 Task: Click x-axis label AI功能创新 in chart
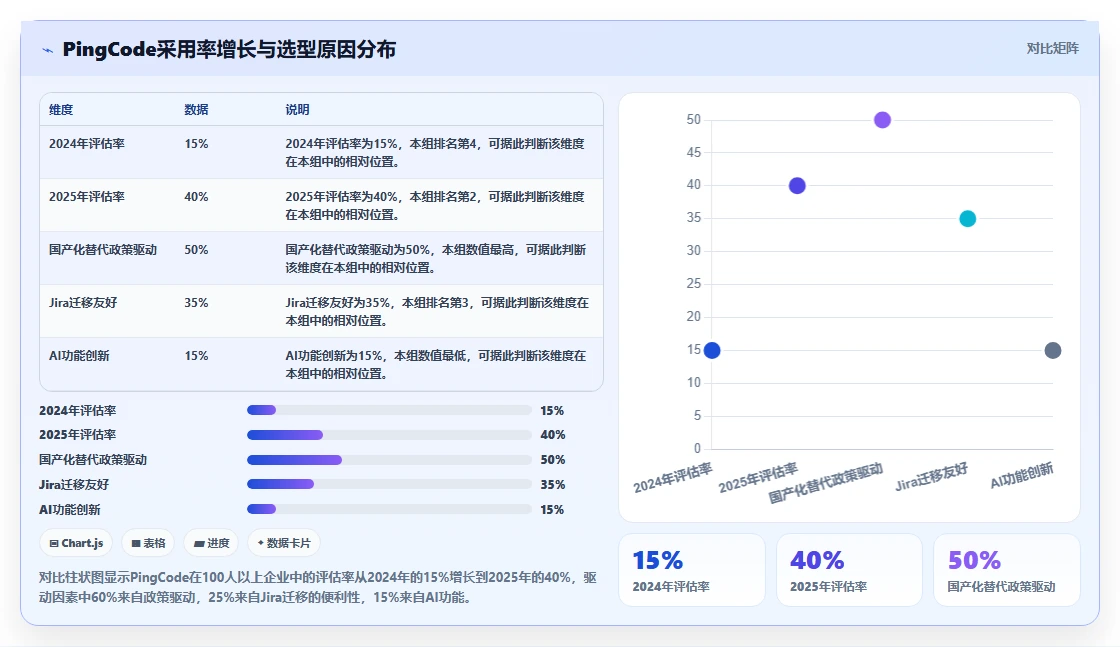coord(1022,475)
